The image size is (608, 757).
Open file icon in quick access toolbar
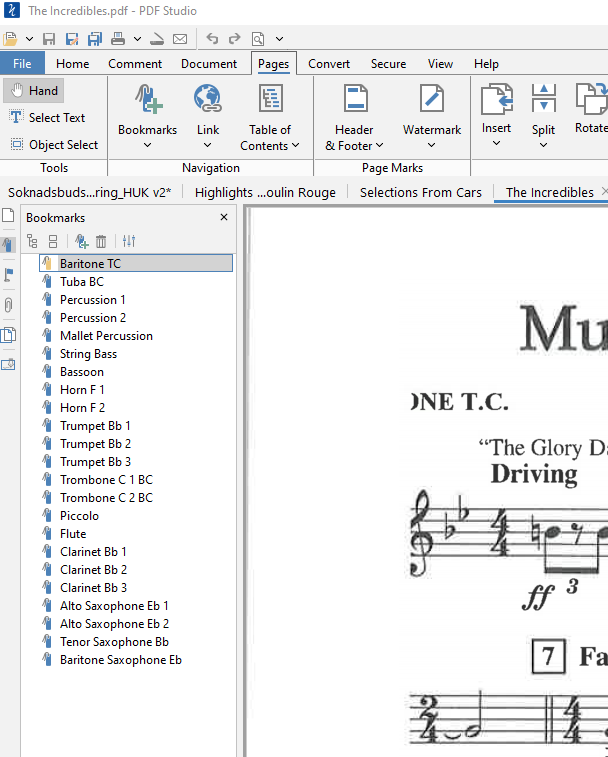[10, 39]
